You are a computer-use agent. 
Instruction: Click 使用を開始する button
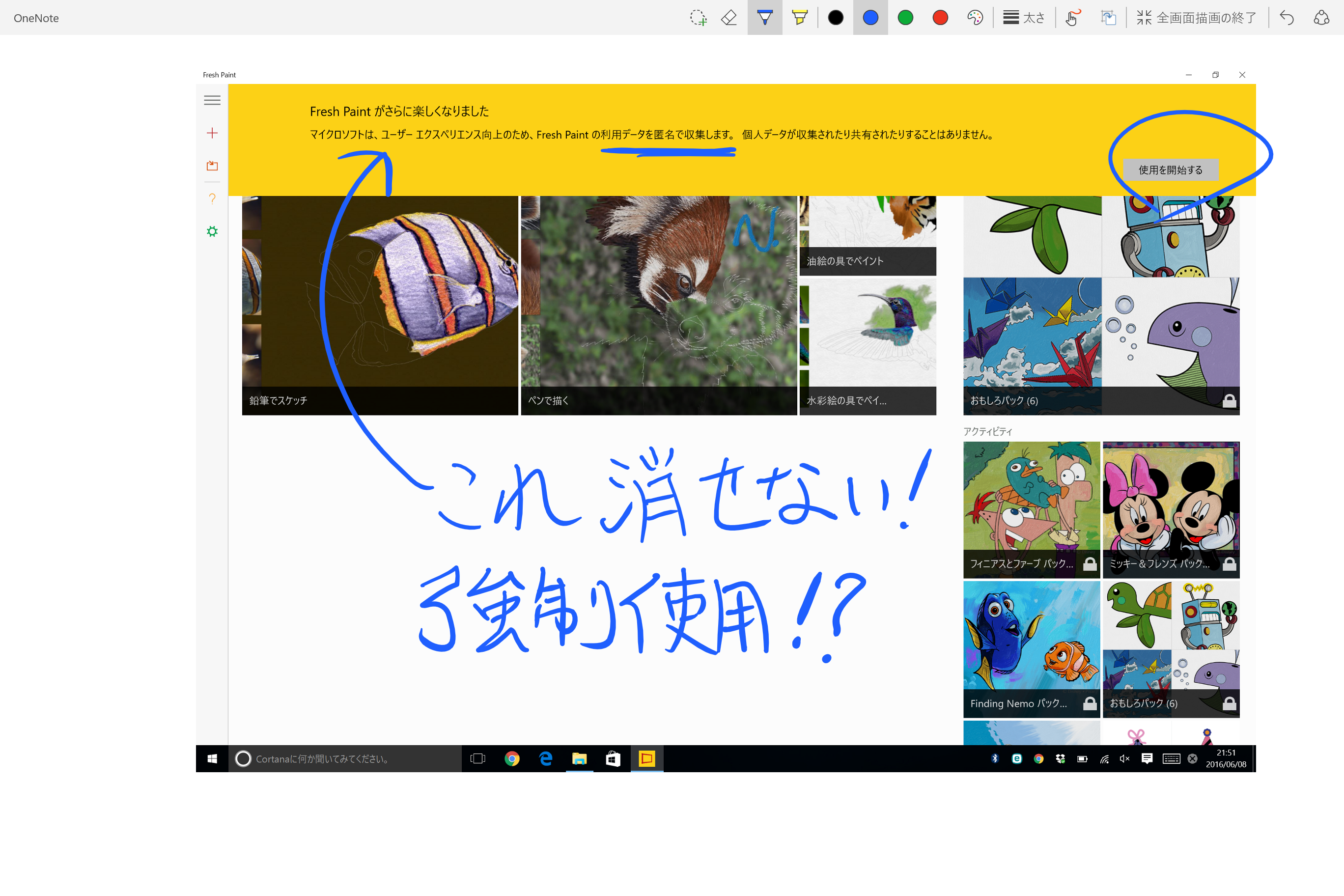[x=1170, y=169]
